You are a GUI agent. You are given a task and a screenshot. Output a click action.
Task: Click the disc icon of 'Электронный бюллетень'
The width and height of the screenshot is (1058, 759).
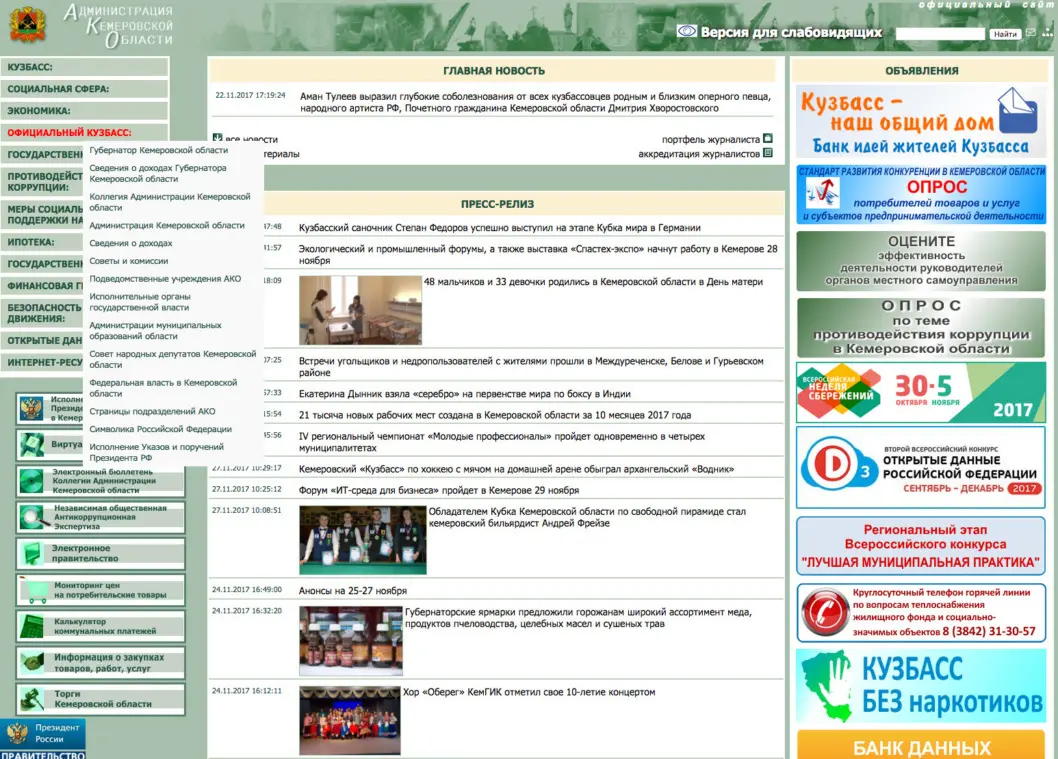coord(31,481)
